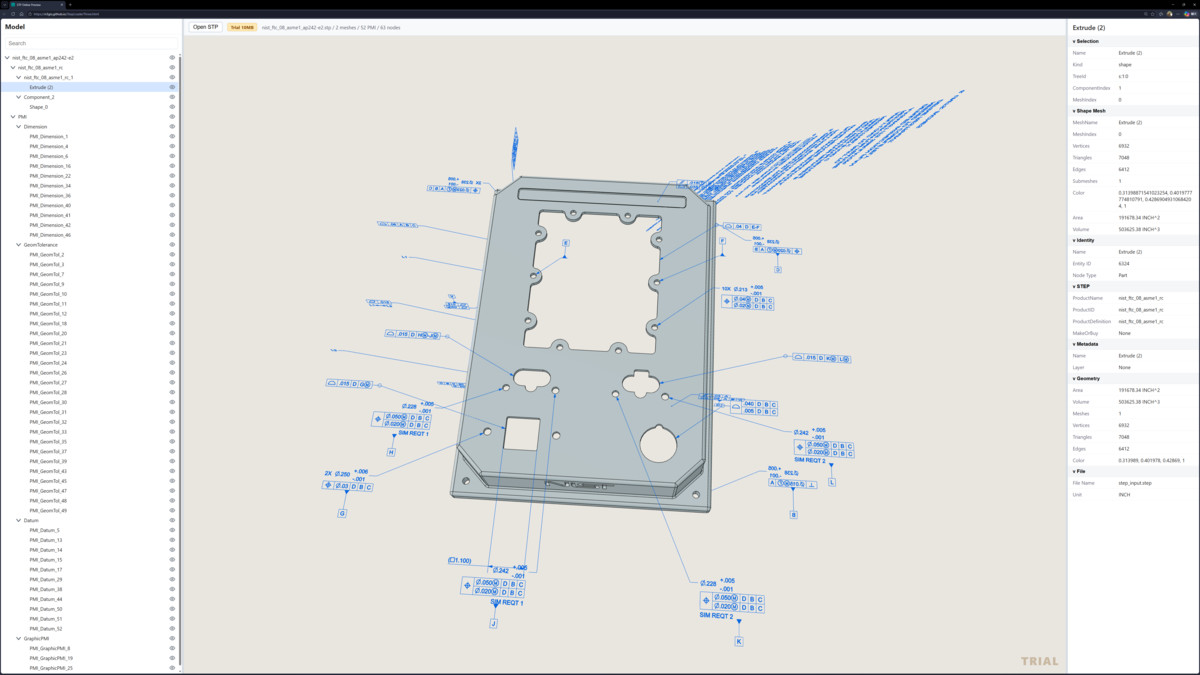Collapse the Geometry properties section
The image size is (1200, 675).
pyautogui.click(x=1133, y=379)
